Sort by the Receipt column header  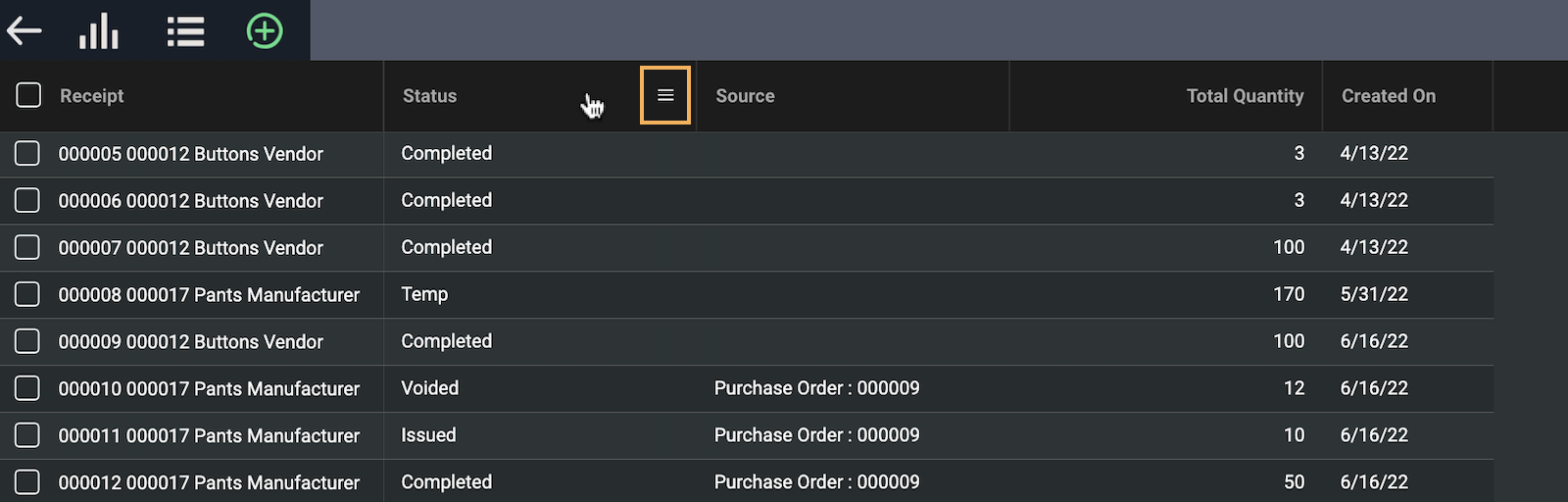pos(92,96)
